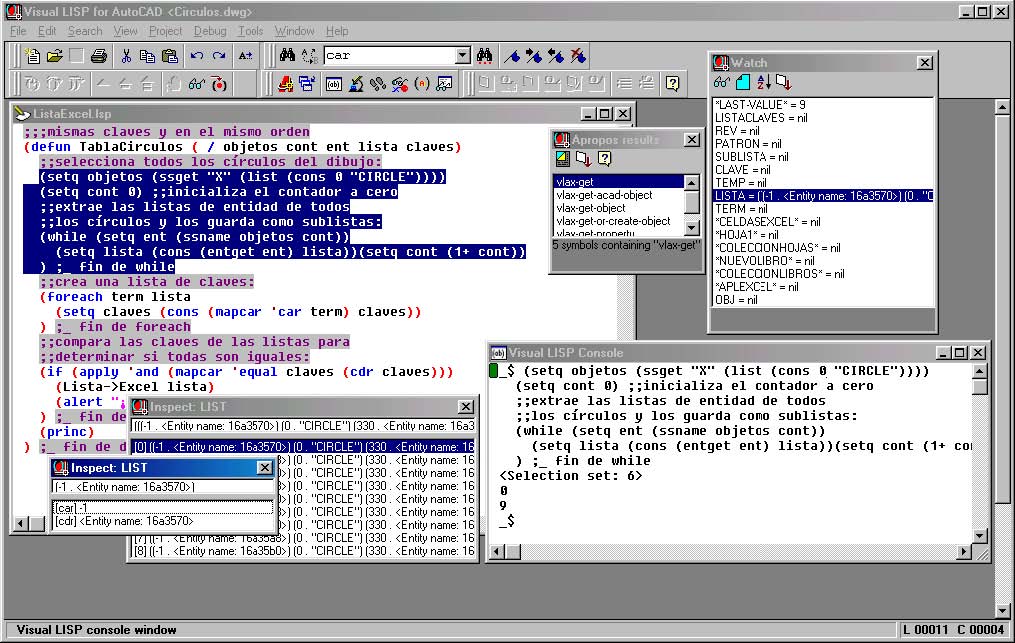Select the [8] CIRCLE row in Inspect LIST
The height and width of the screenshot is (643, 1015).
(x=303, y=551)
